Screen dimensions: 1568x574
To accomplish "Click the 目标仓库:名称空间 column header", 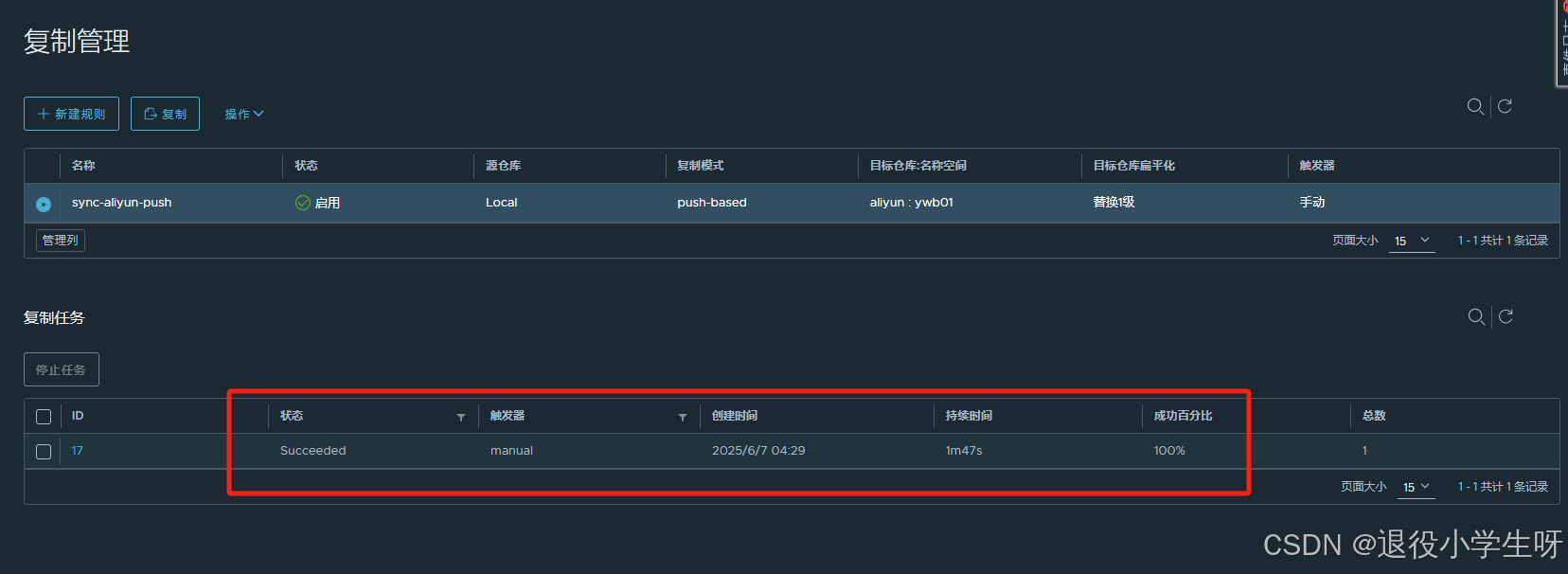I will pyautogui.click(x=918, y=166).
